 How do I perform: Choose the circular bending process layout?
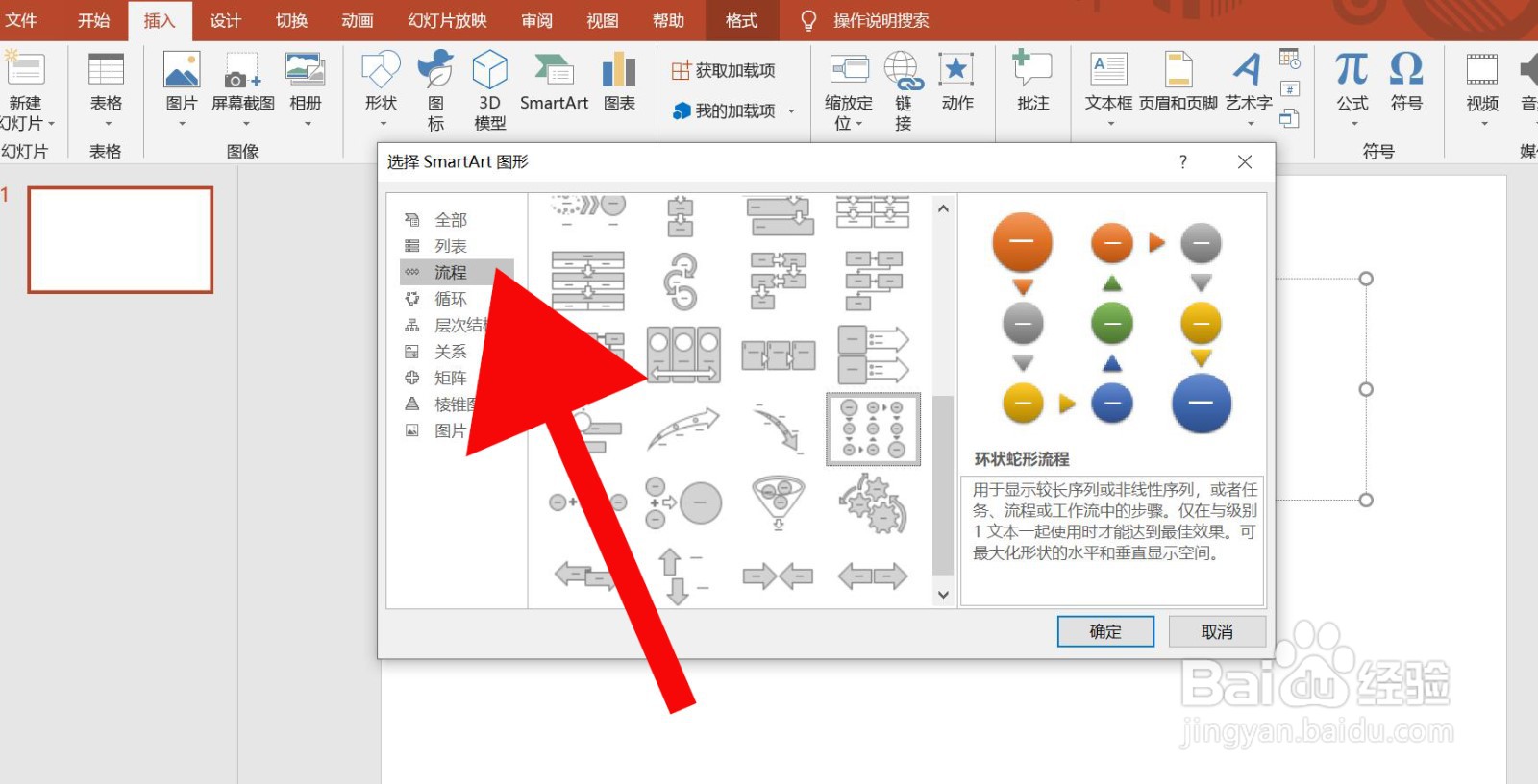click(873, 429)
